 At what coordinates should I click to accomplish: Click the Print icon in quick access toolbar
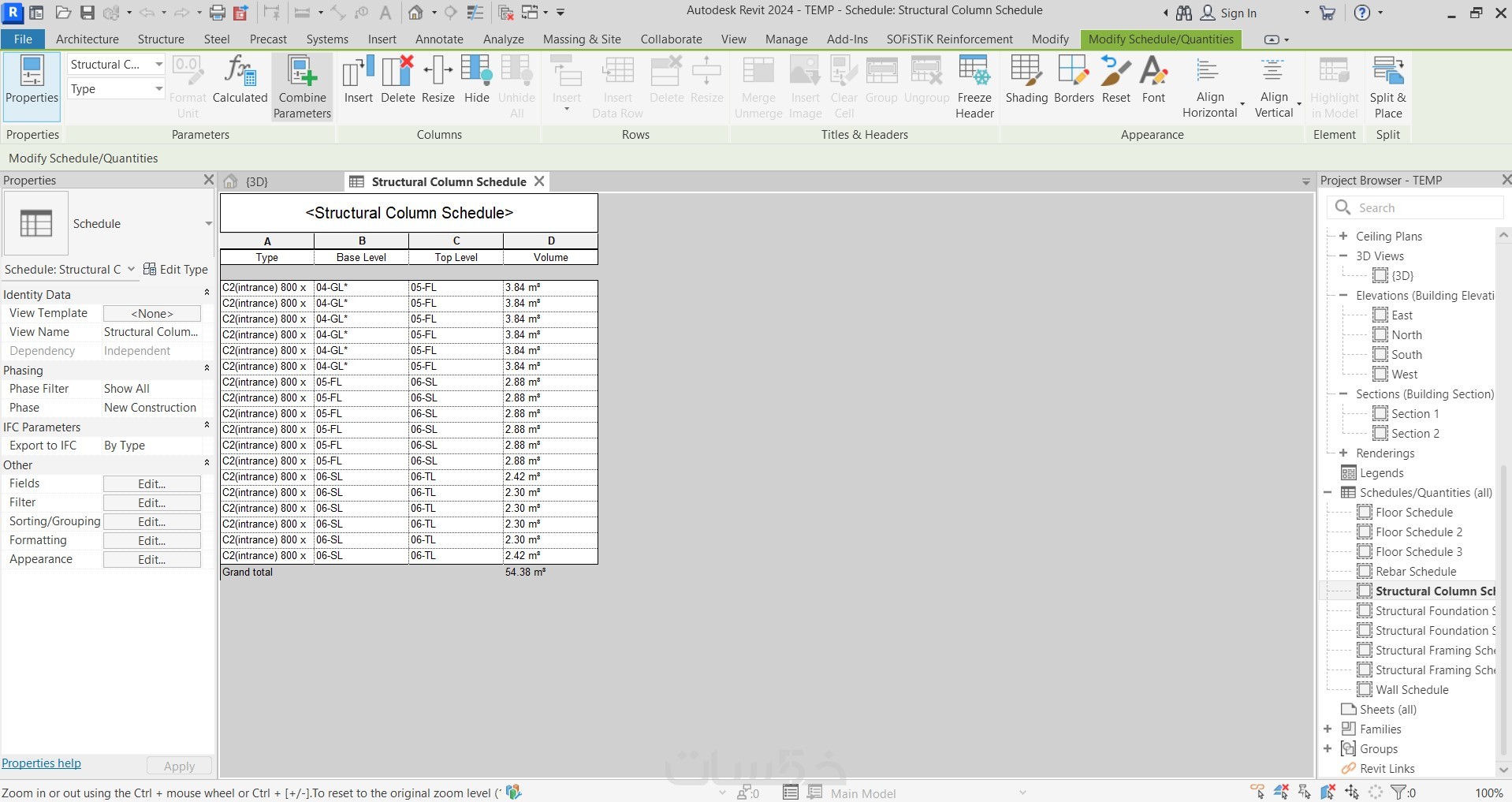(x=218, y=13)
